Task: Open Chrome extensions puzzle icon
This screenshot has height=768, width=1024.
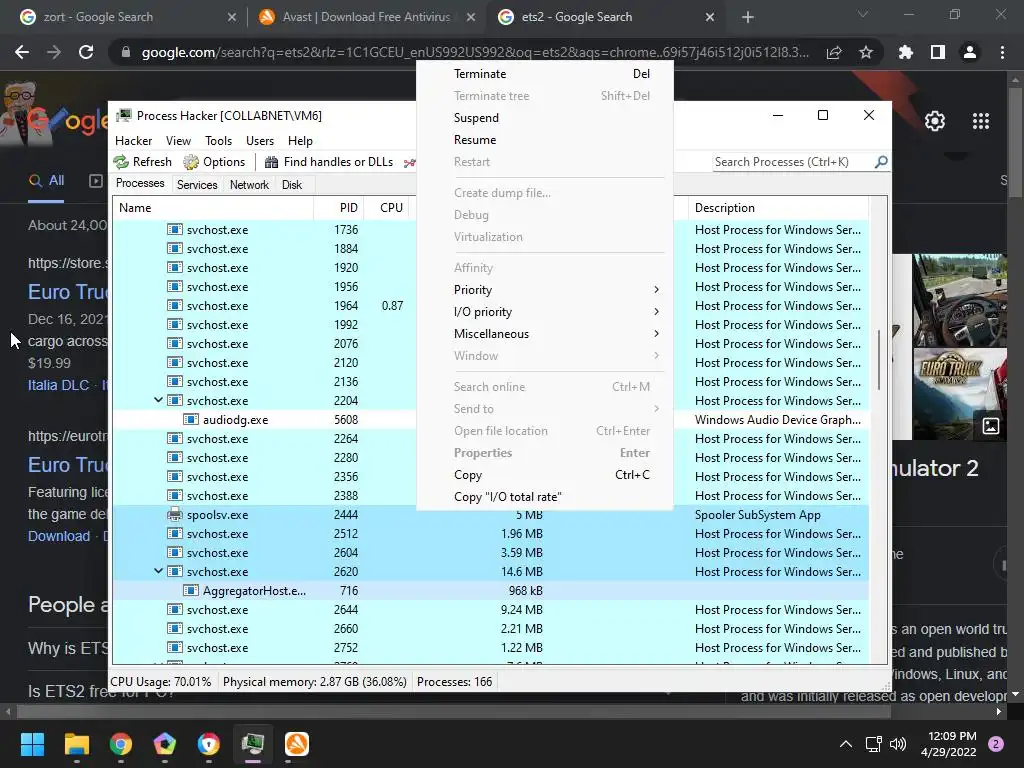Action: pos(906,52)
